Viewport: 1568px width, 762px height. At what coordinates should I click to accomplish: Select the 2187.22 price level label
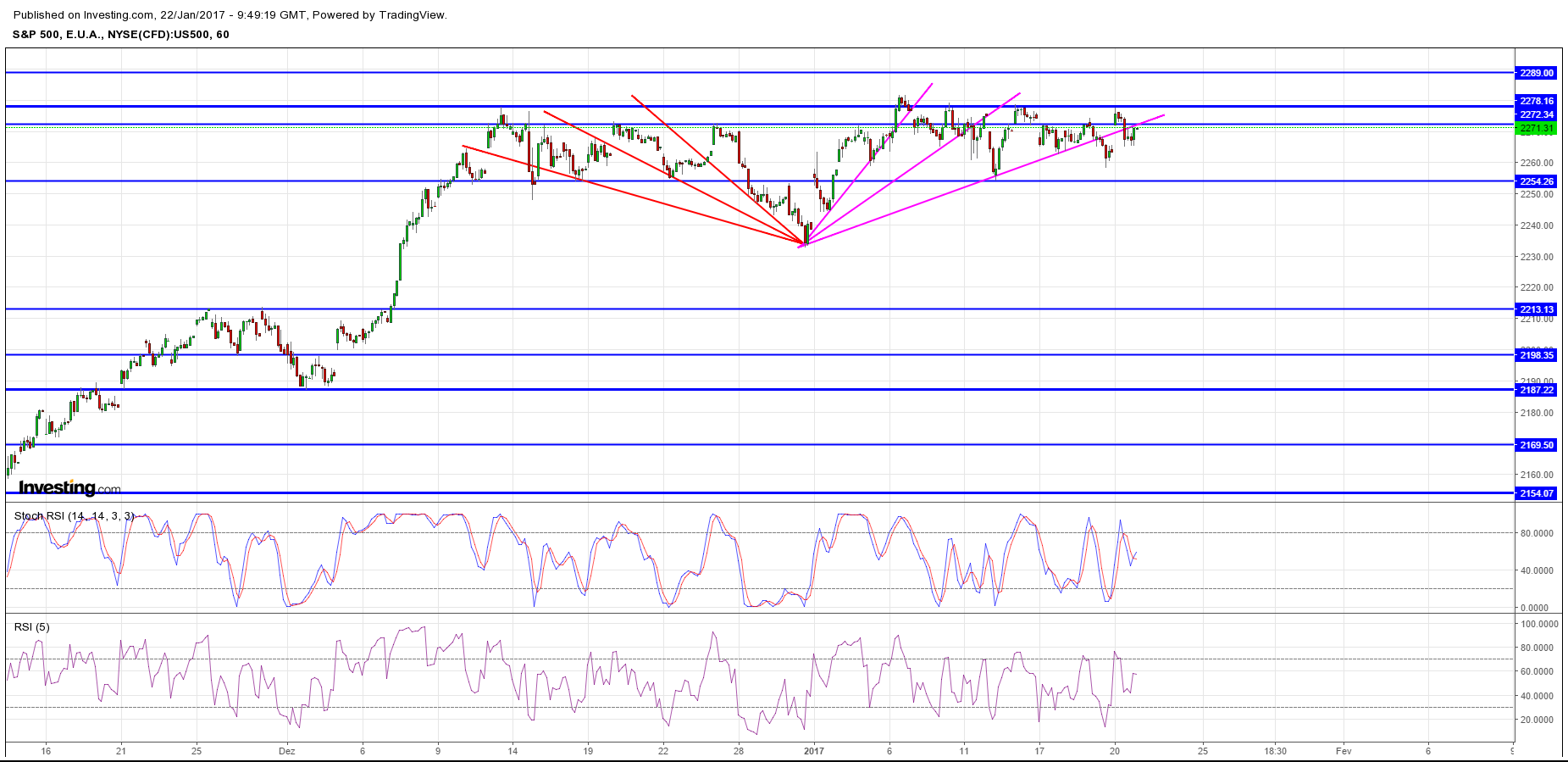[1536, 390]
